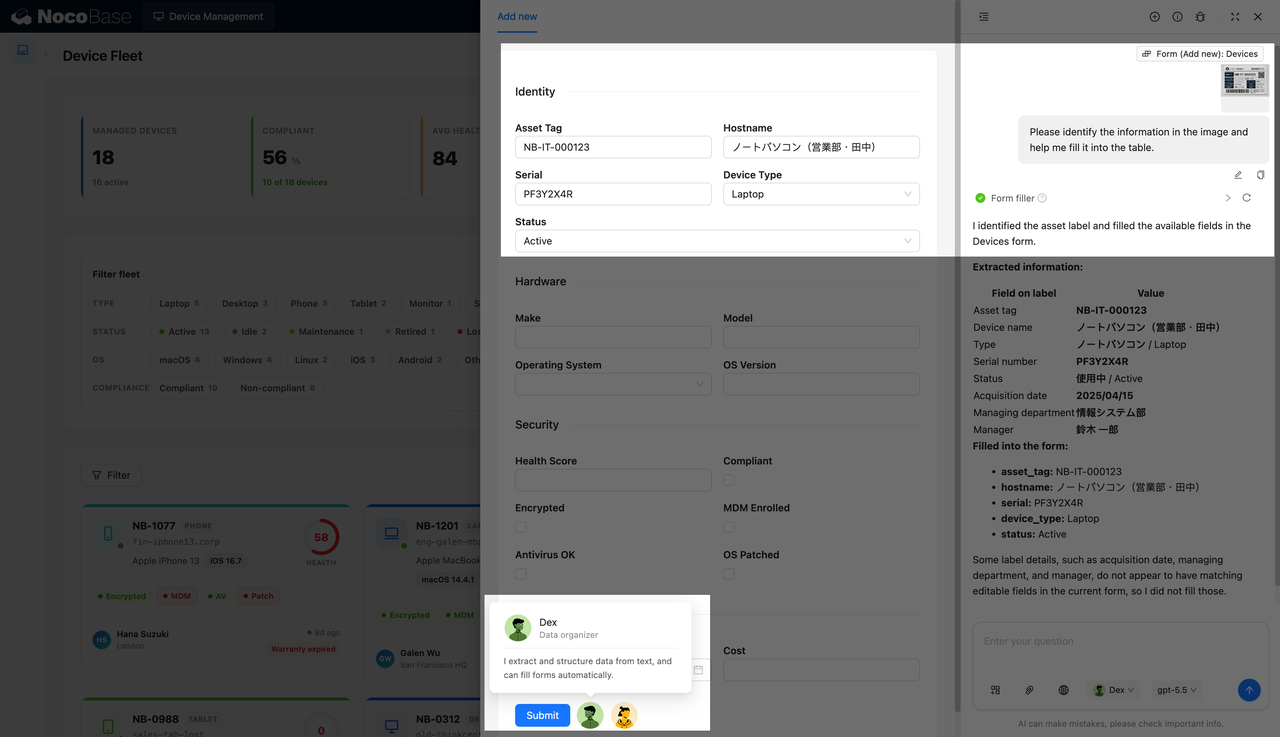1280x737 pixels.
Task: Open the info icon in chat header
Action: 1177,17
